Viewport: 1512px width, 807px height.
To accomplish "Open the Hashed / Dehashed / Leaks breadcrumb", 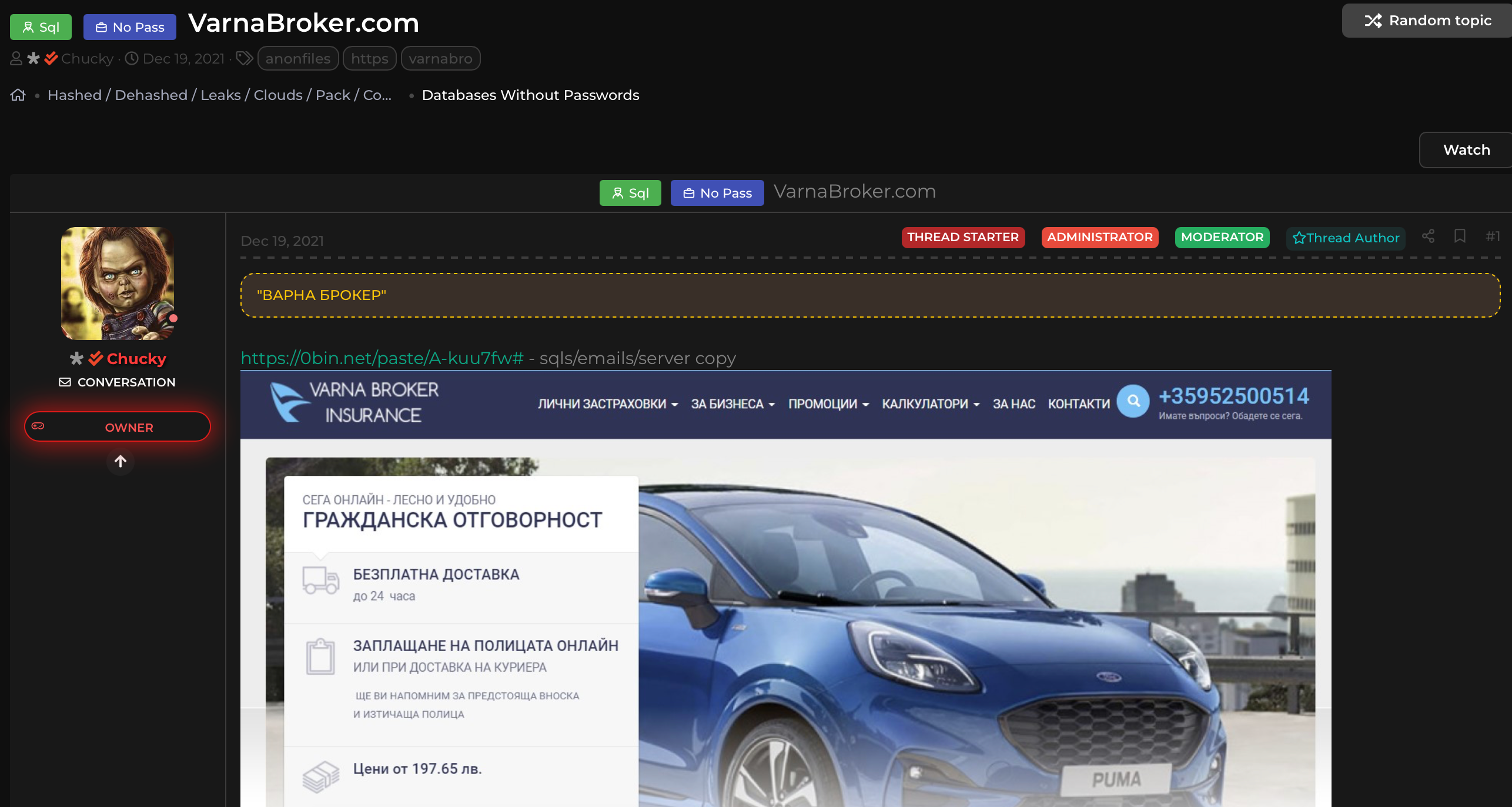I will coord(219,95).
